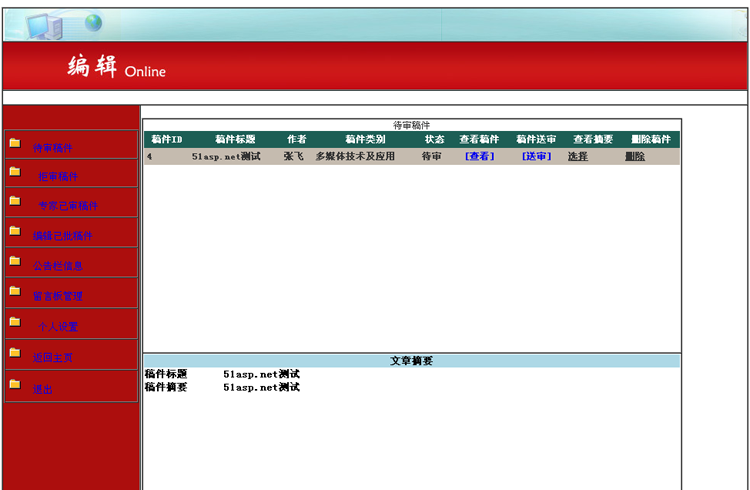750x490 pixels.
Task: Select 返回主页 link in sidebar
Action: point(53,357)
